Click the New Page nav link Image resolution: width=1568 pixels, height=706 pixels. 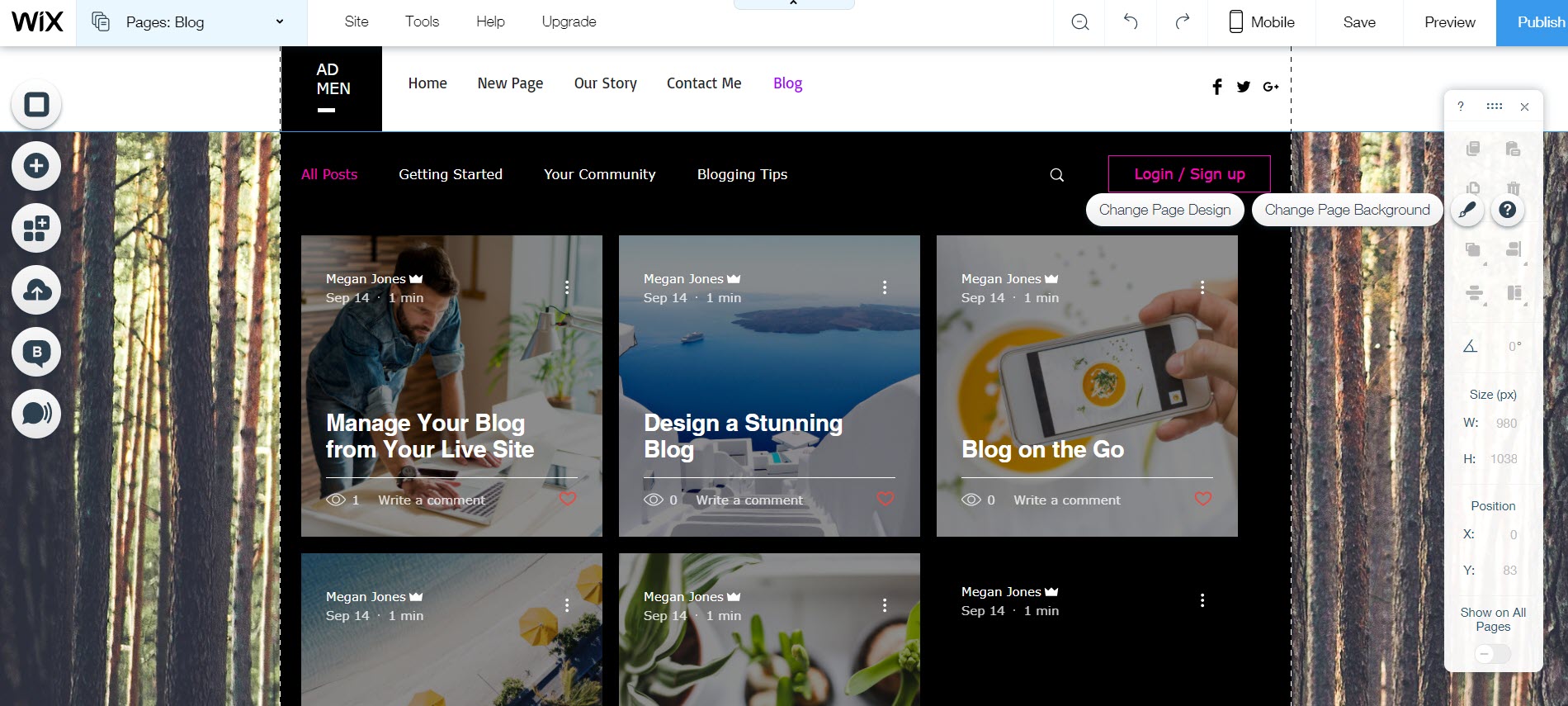tap(510, 83)
